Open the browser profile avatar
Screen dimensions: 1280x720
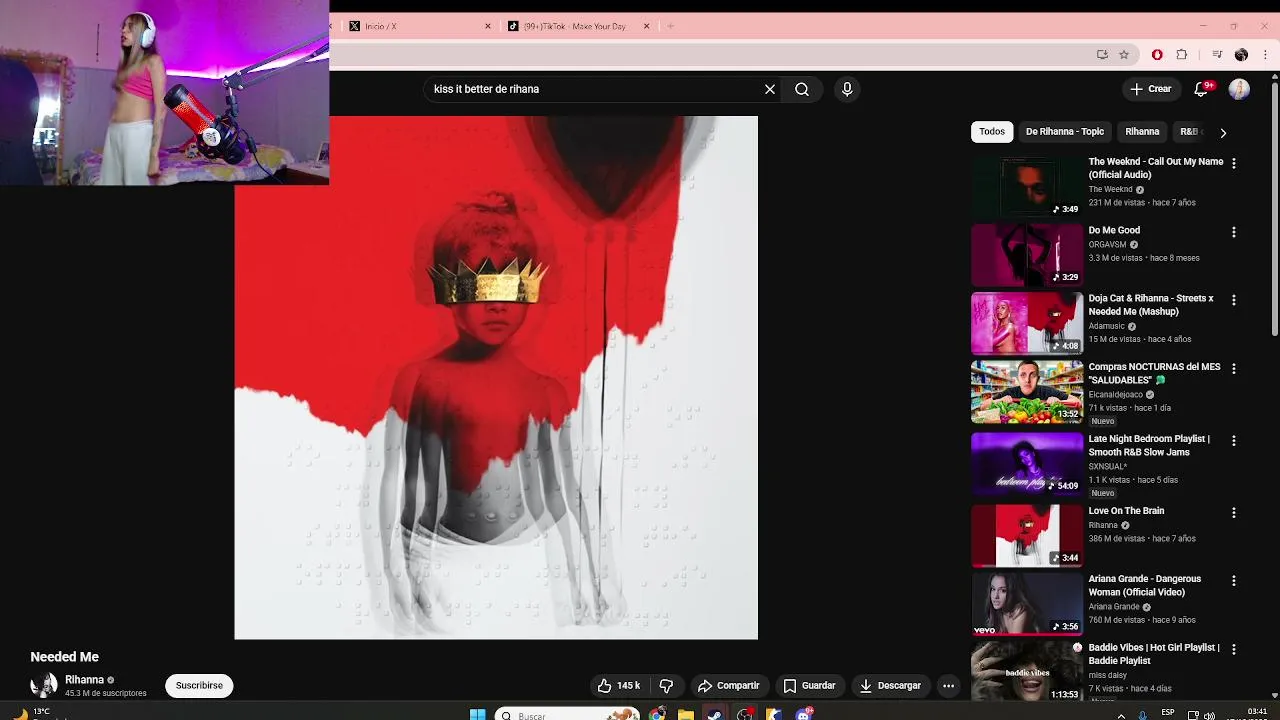pyautogui.click(x=1241, y=55)
